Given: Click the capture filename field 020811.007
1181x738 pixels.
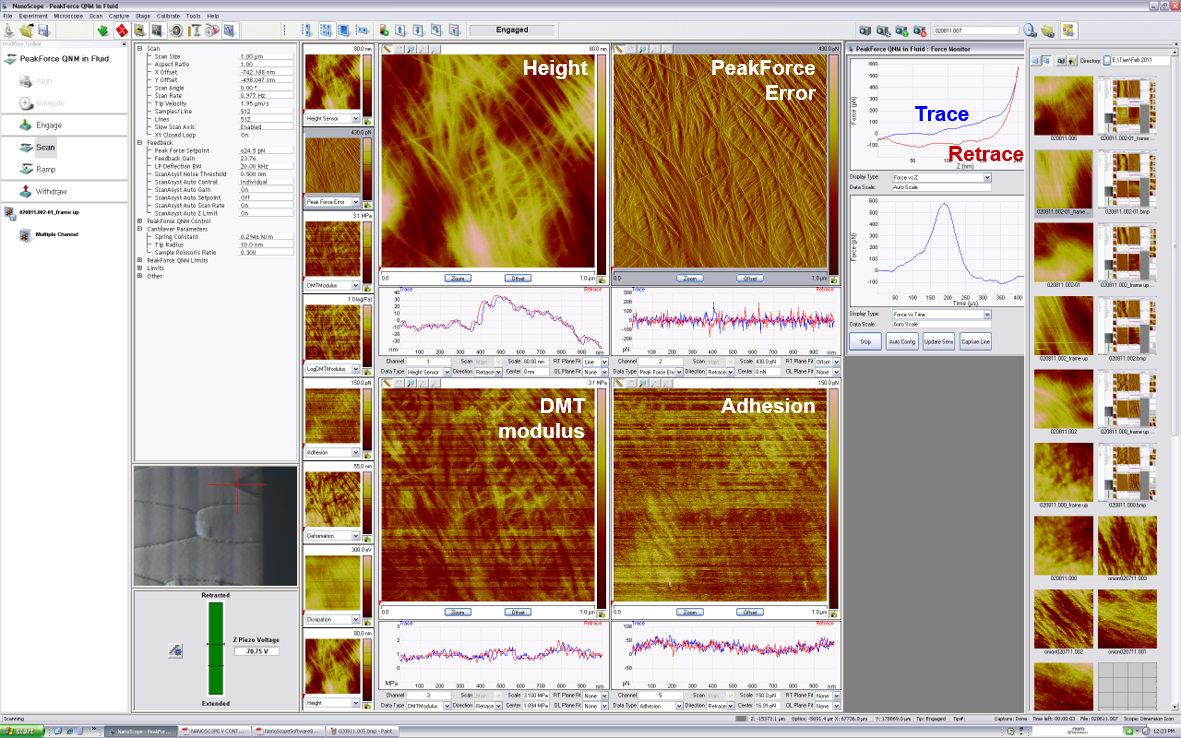Looking at the screenshot, I should (975, 31).
